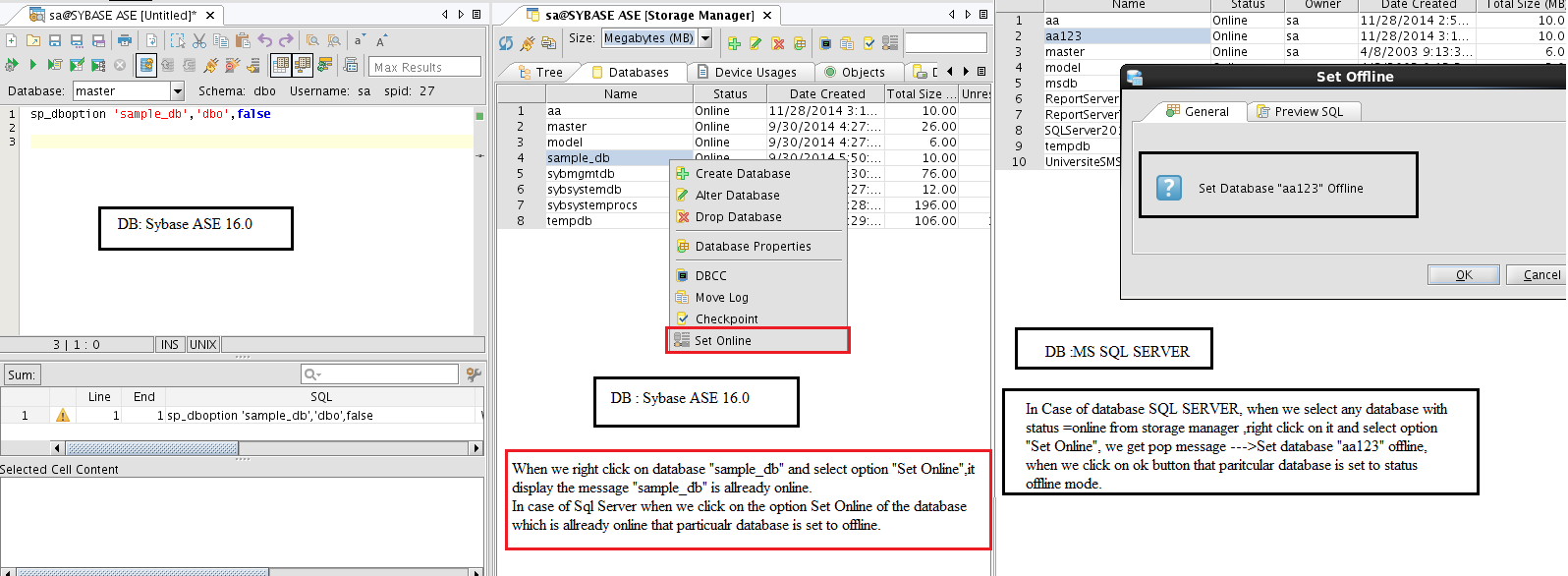Toggle the auto-commit database icon

click(146, 65)
